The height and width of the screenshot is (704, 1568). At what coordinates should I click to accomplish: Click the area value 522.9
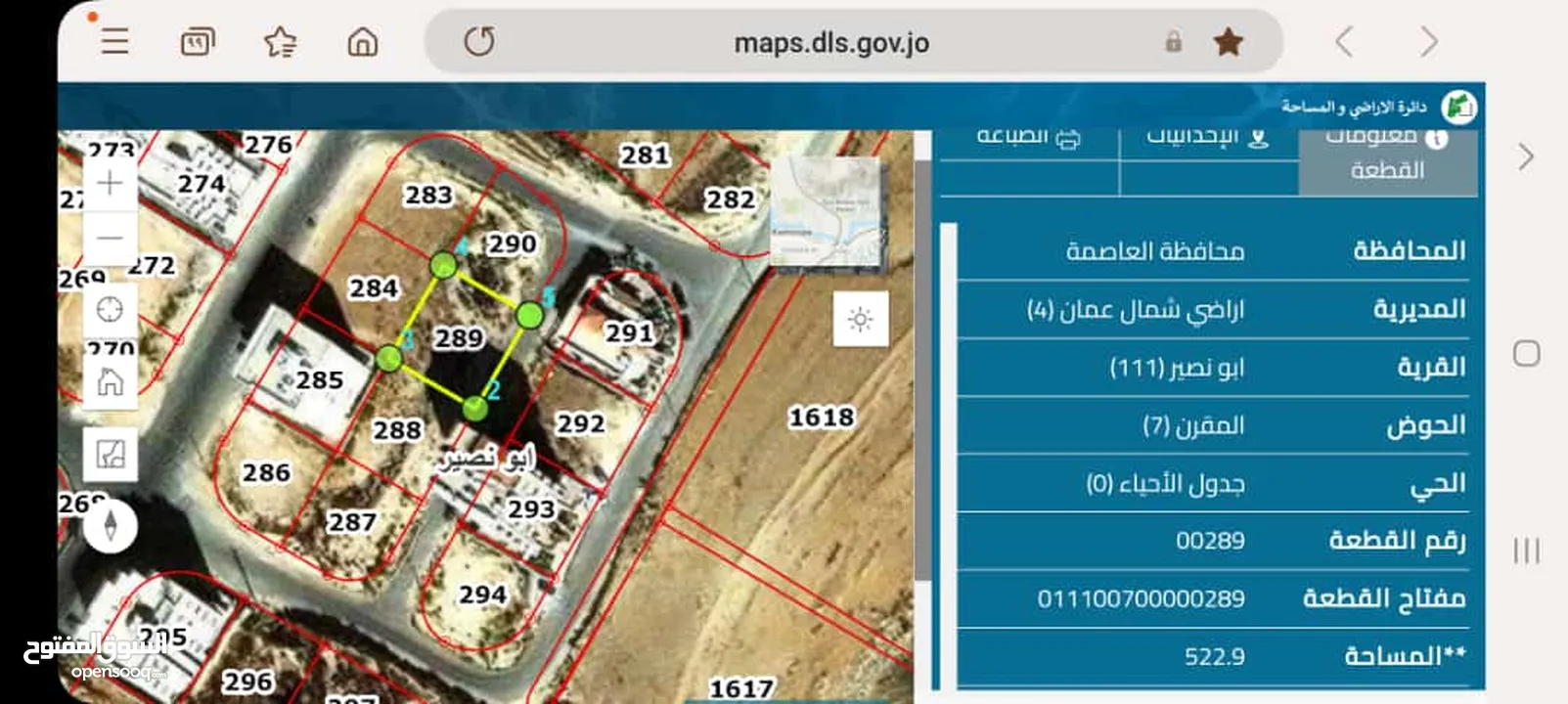coord(1215,657)
